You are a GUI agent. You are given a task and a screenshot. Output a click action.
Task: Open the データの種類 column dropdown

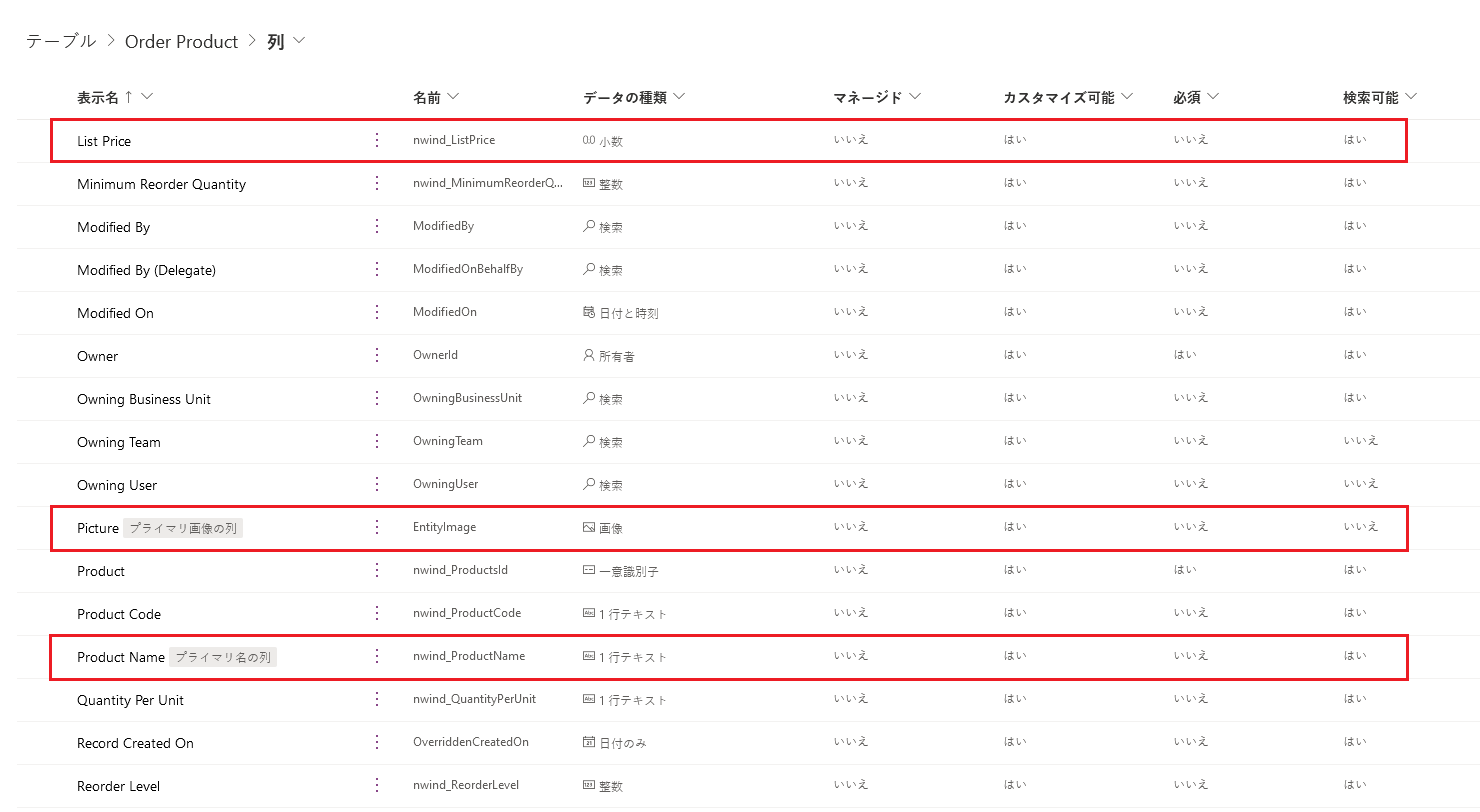(680, 97)
